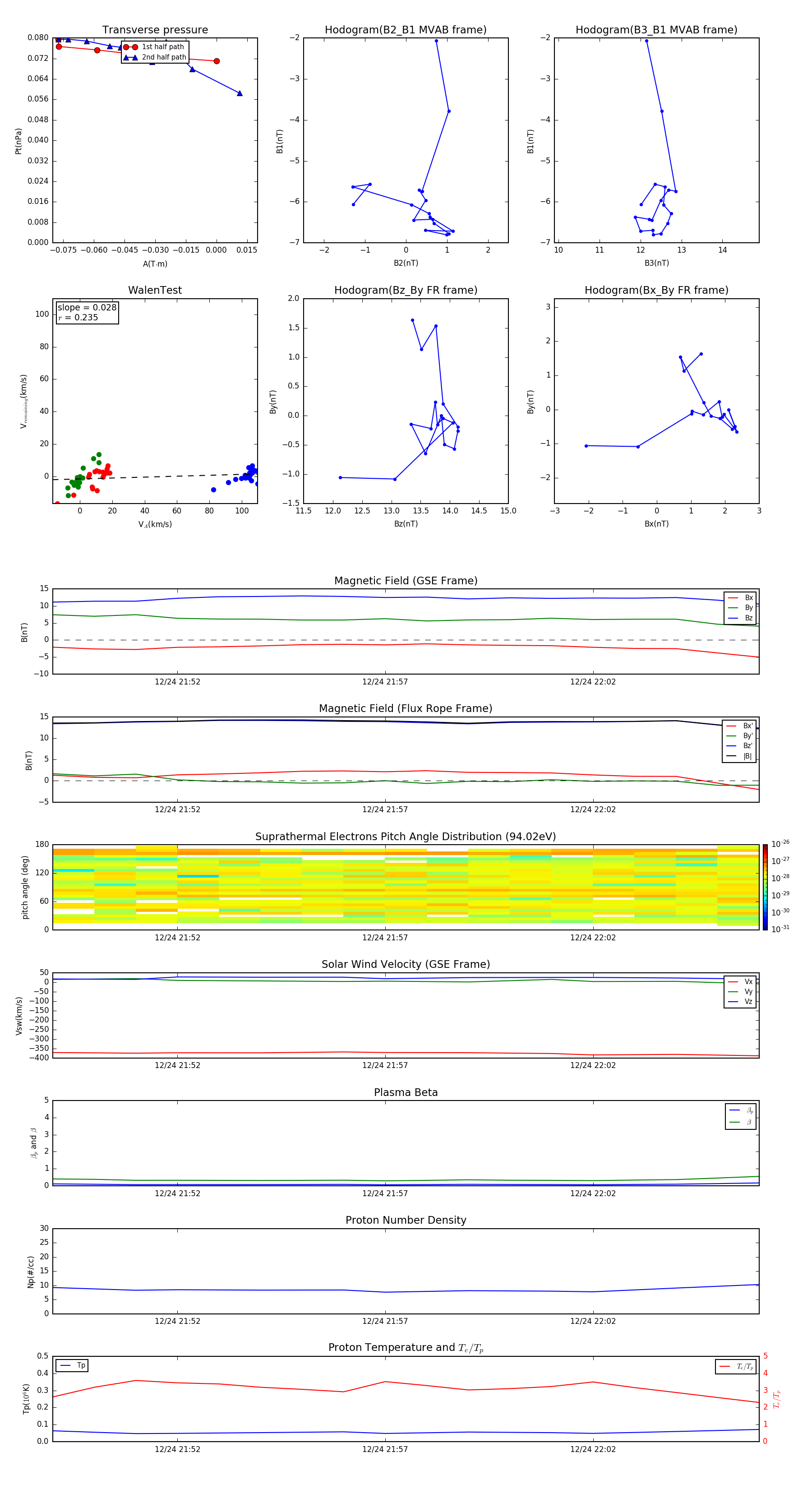
Task: Click the 'Hodogram(B3_B1 MVAB frame)' title
Action: coord(656,30)
